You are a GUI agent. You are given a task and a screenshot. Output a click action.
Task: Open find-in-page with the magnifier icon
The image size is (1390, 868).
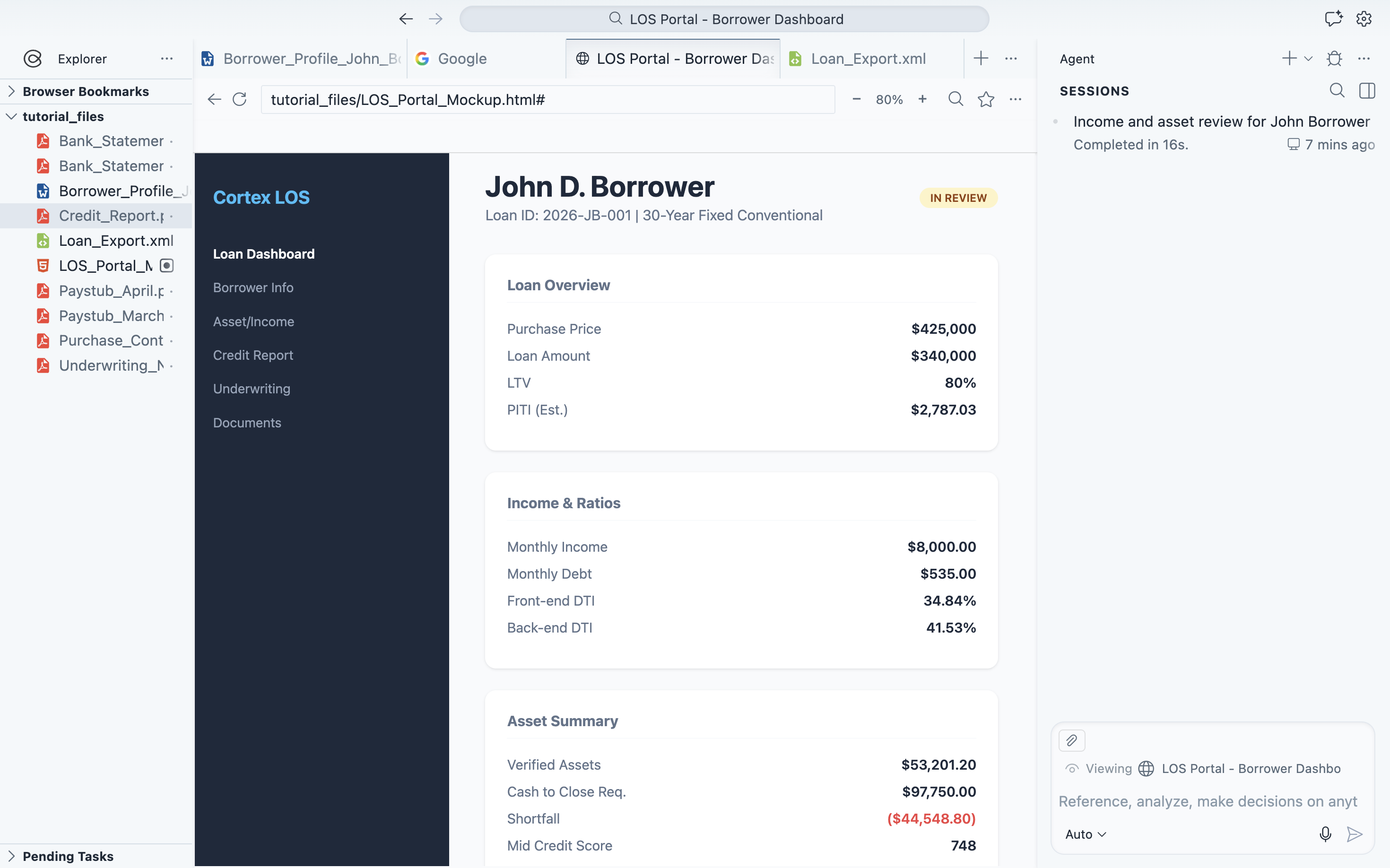click(956, 99)
